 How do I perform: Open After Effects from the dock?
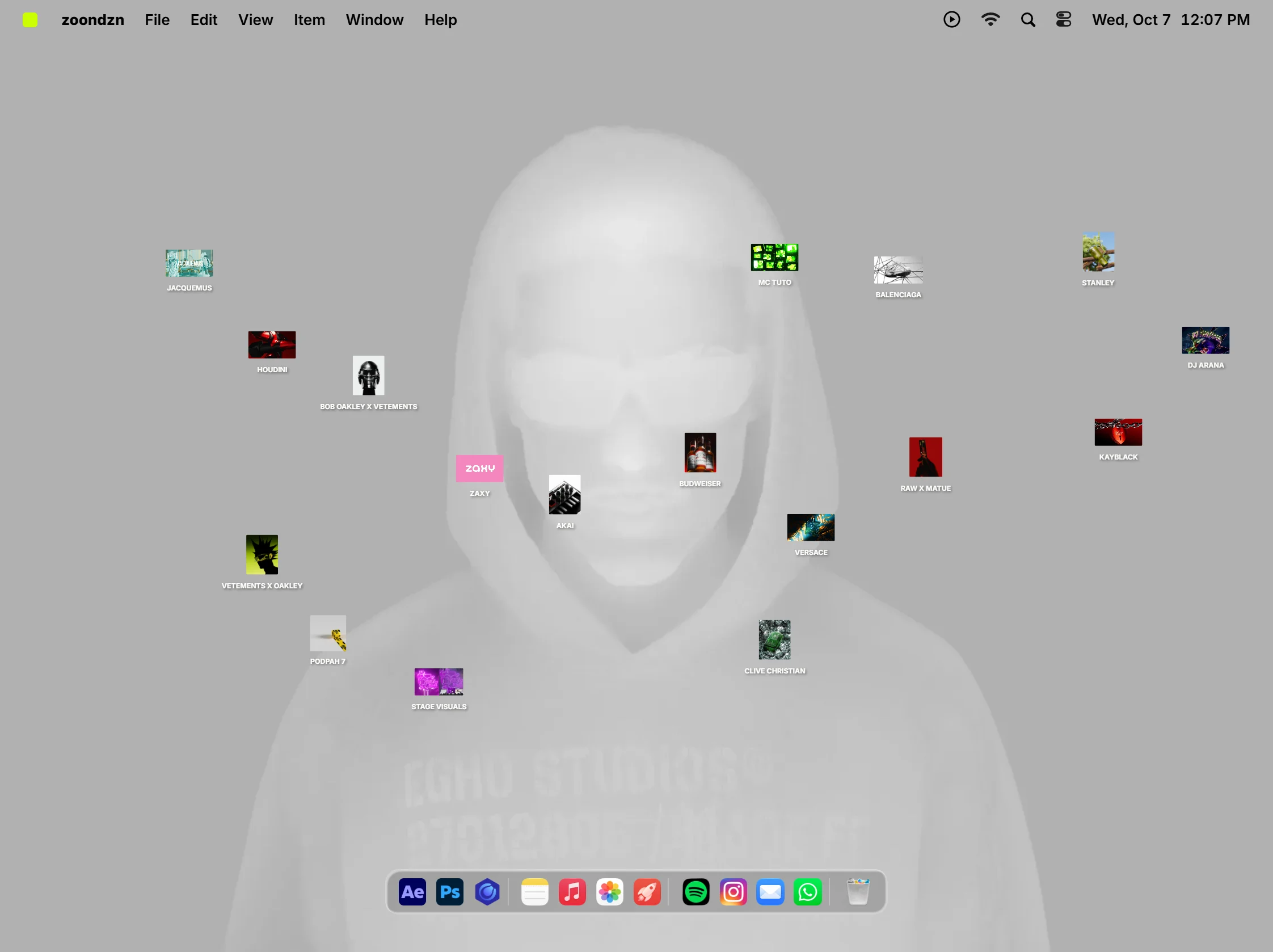coord(412,892)
